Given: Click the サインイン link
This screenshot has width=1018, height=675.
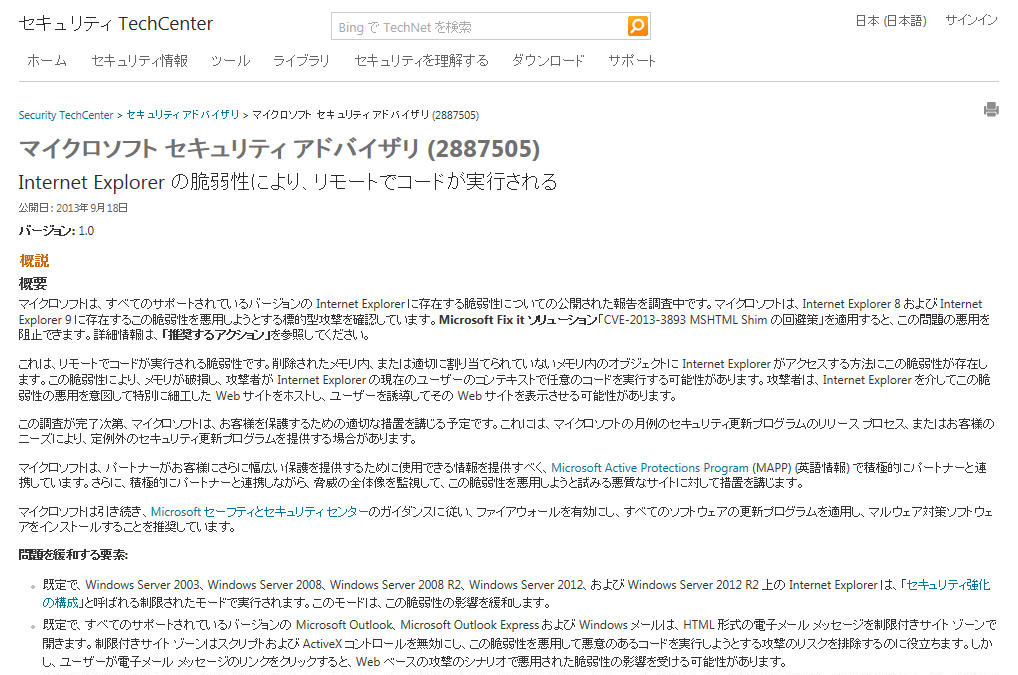Looking at the screenshot, I should (971, 20).
